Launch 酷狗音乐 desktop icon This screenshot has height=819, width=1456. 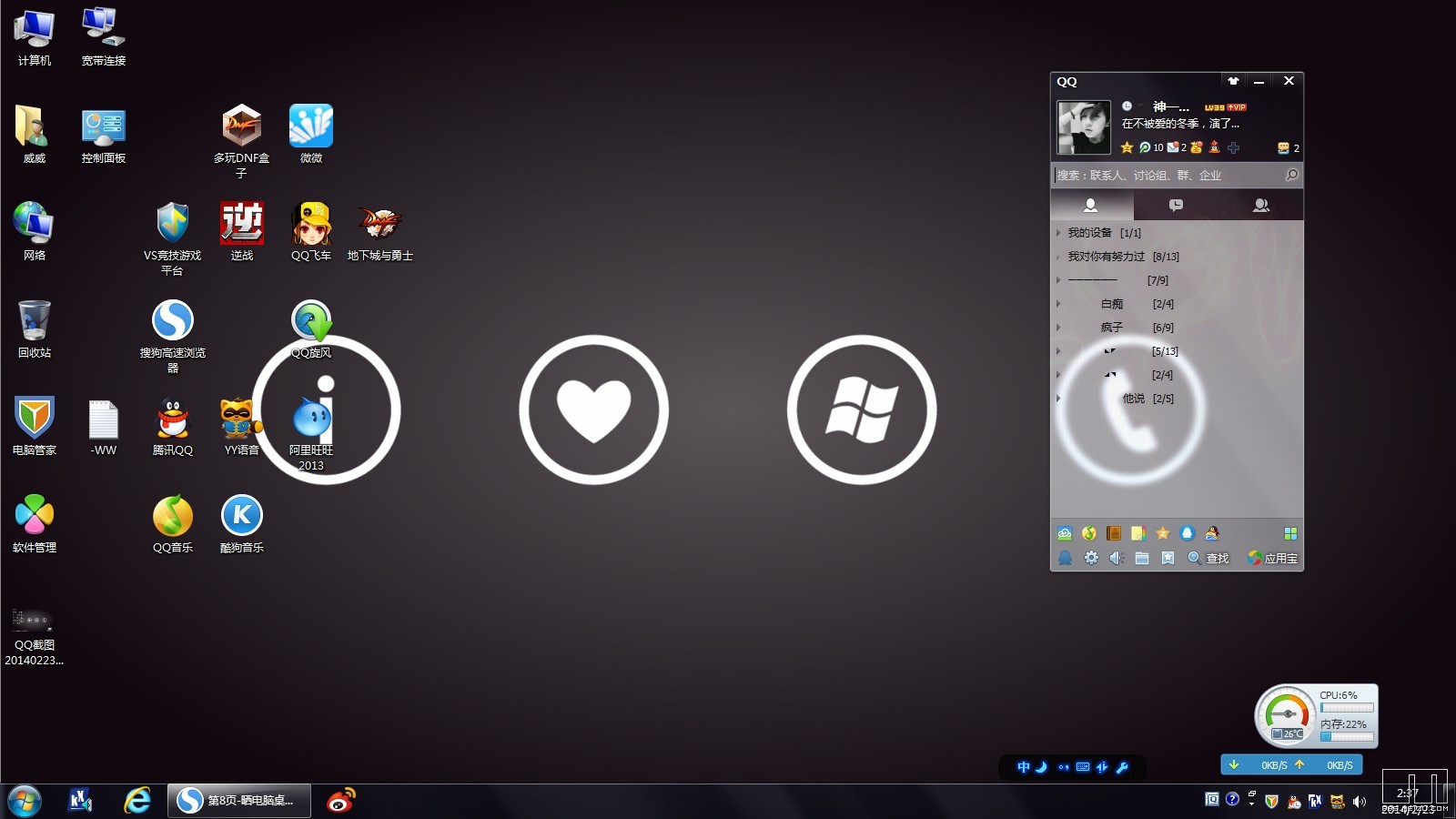(x=242, y=524)
